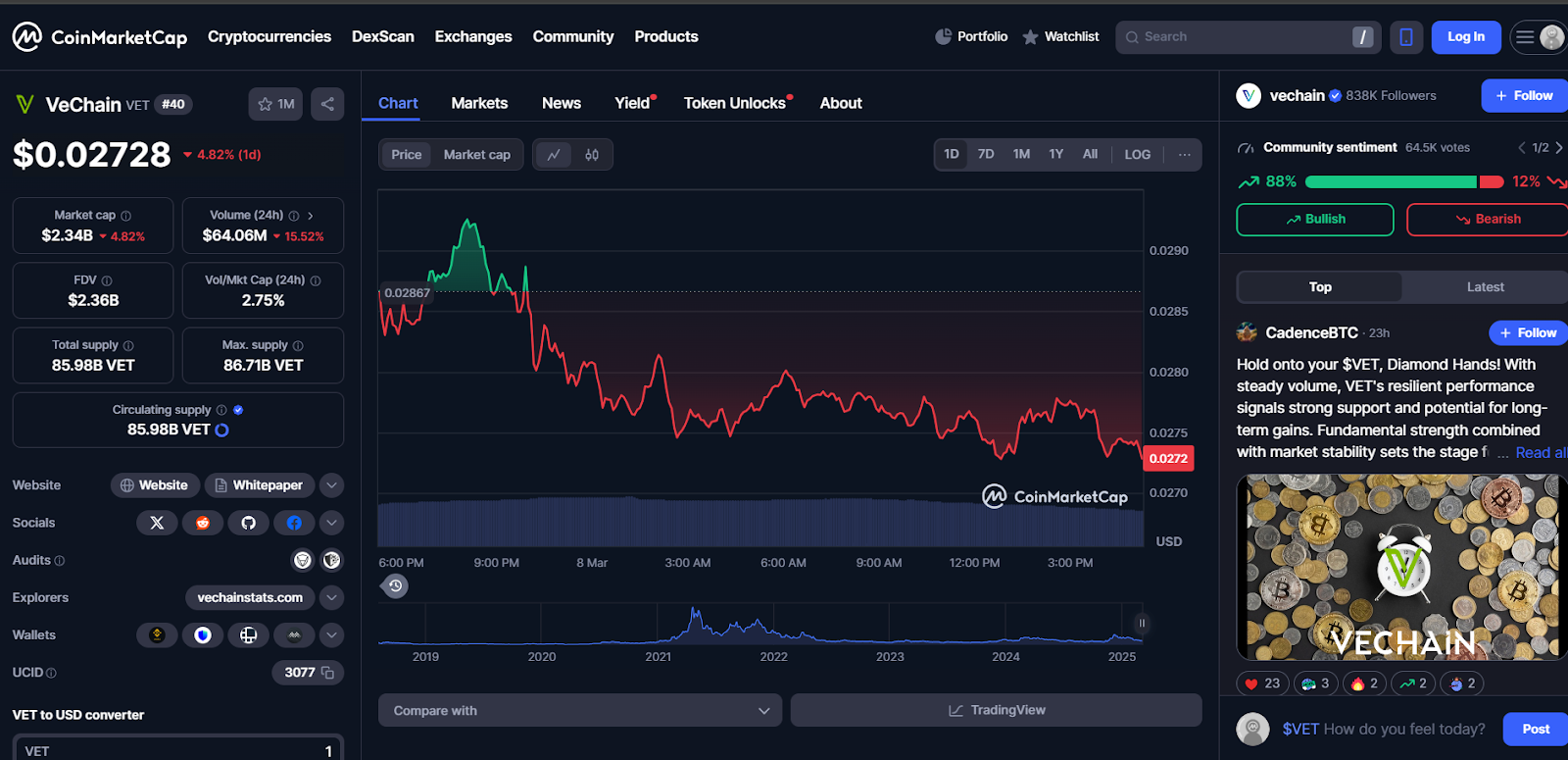Follow CadenceBTC author
Viewport: 1568px width, 760px height.
tap(1528, 333)
